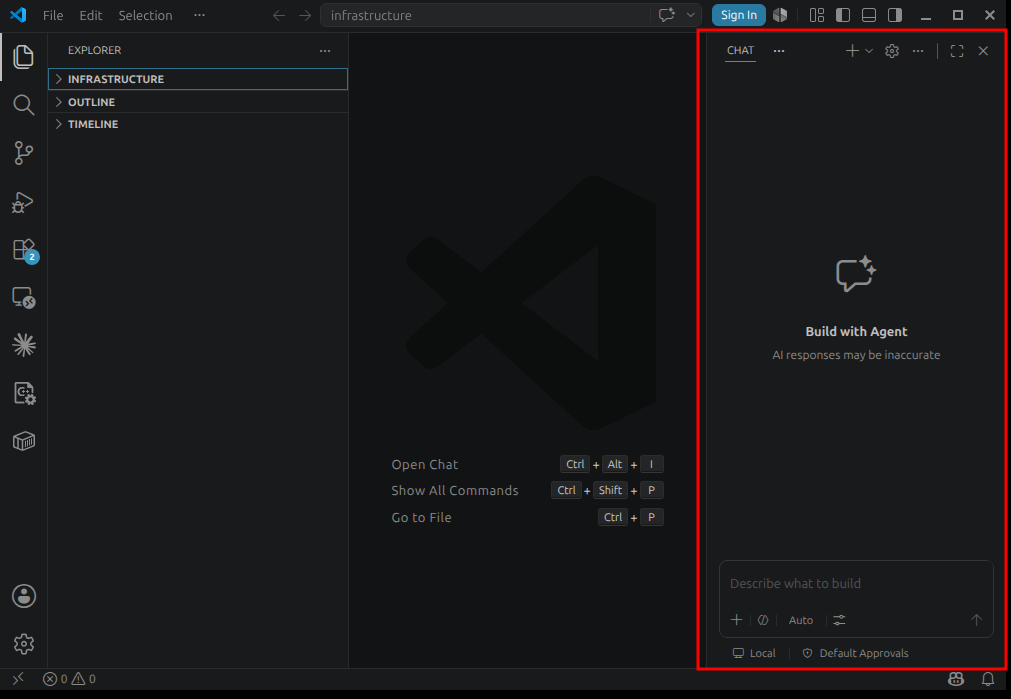Open the chevron dropdown beside the command center chat icon

tap(691, 15)
